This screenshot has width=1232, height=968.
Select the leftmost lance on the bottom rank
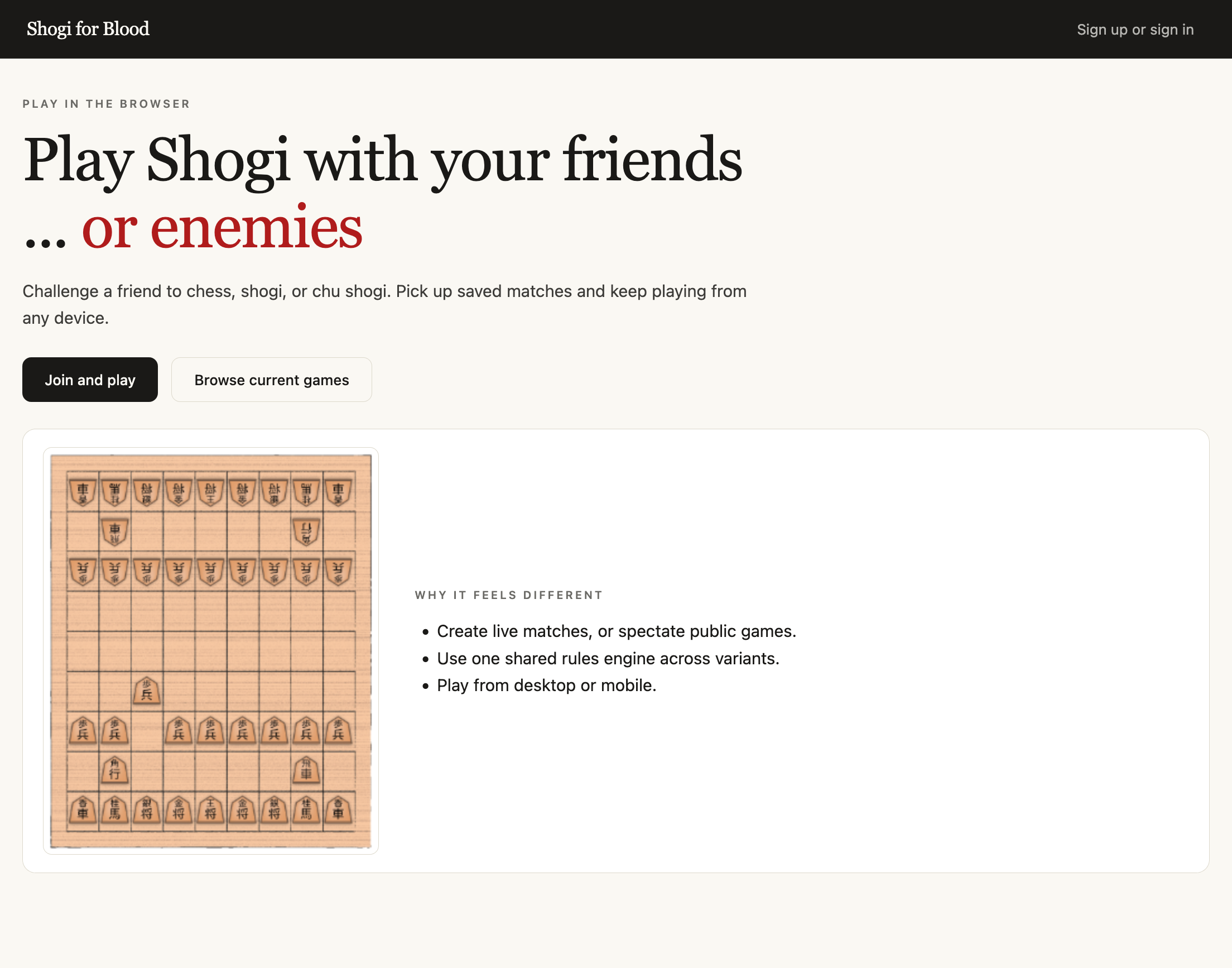click(x=82, y=811)
